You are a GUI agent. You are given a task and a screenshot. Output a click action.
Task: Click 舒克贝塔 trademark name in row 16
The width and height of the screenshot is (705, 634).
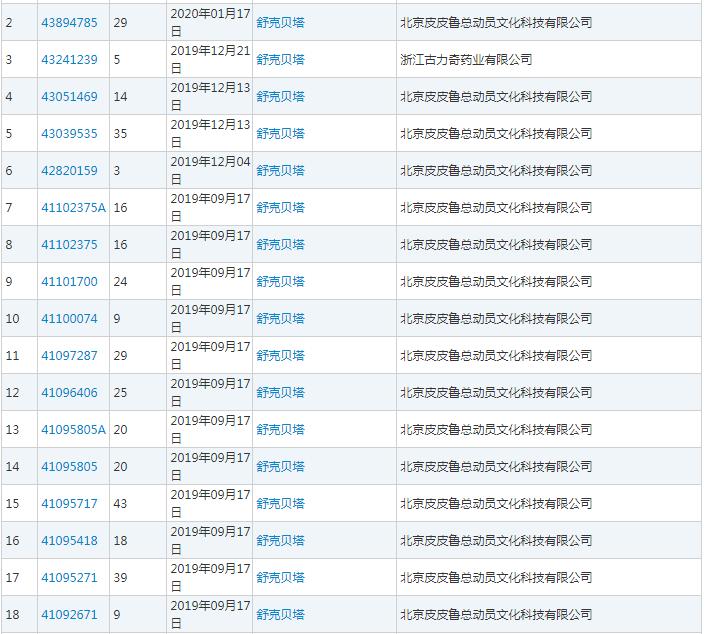tap(280, 540)
